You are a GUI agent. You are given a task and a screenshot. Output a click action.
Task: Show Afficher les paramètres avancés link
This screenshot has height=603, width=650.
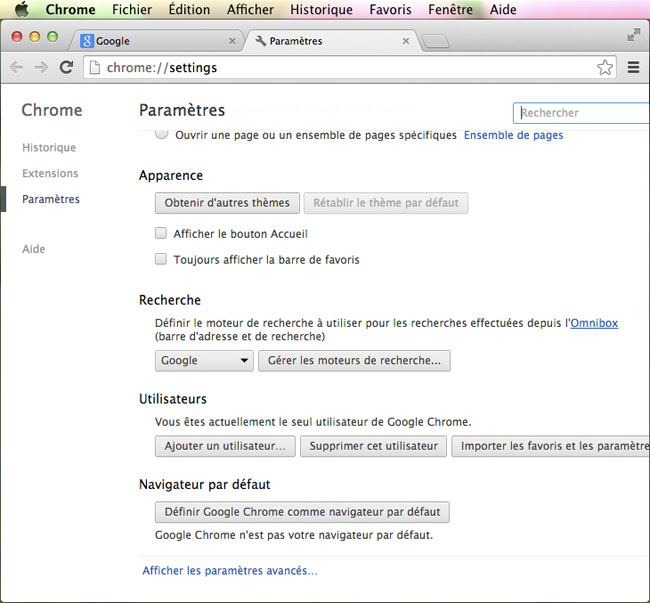pos(230,571)
